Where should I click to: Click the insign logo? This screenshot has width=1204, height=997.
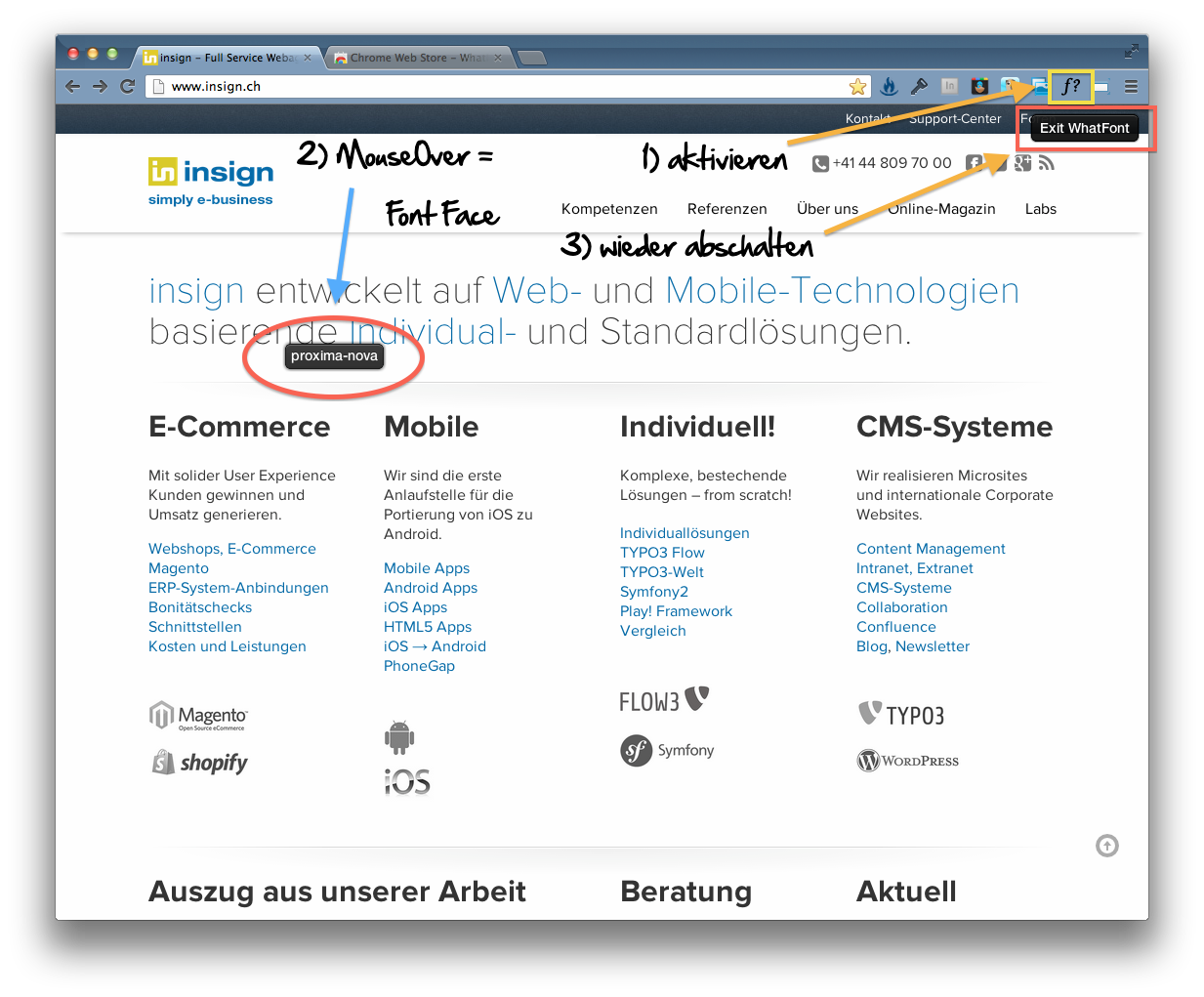tap(211, 182)
